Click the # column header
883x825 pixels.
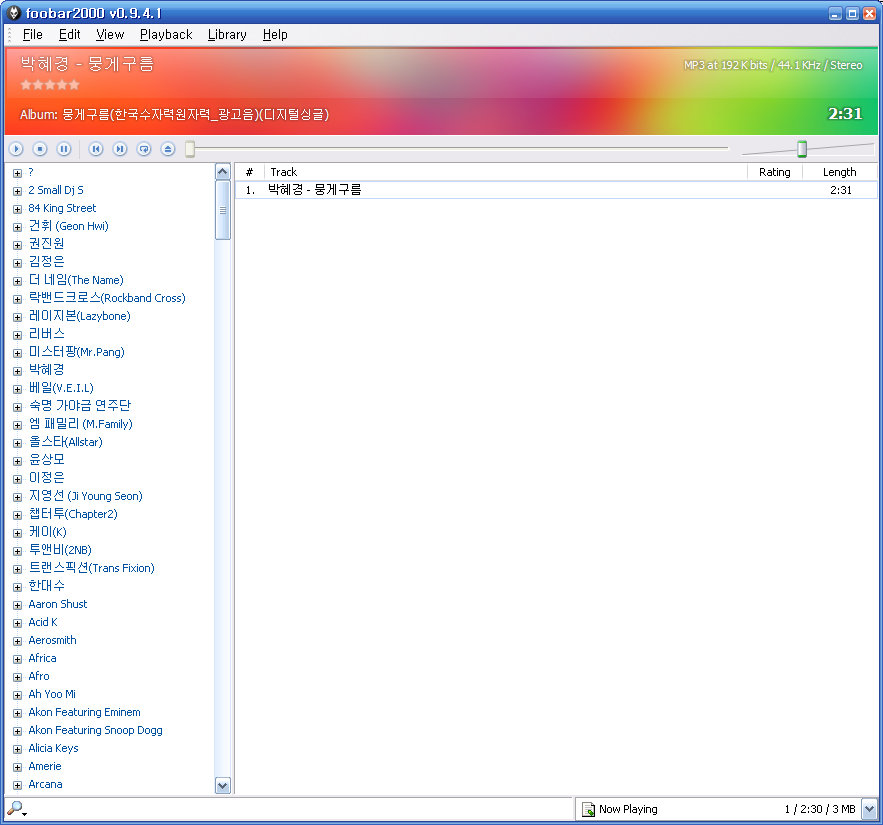[x=249, y=172]
